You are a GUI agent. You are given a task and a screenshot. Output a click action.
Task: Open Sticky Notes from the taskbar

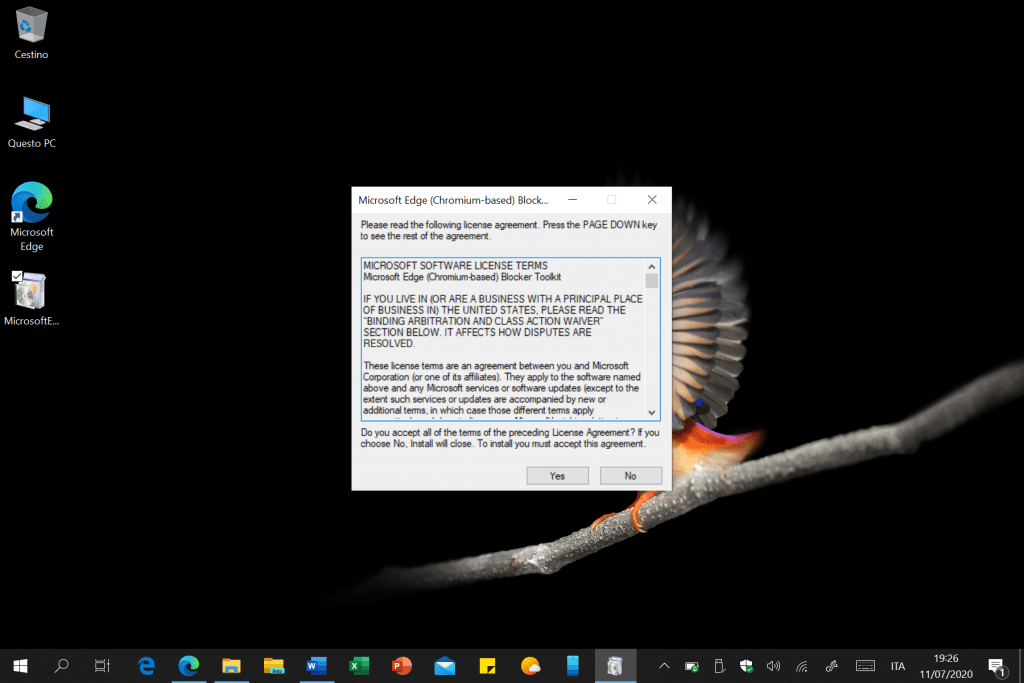488,665
